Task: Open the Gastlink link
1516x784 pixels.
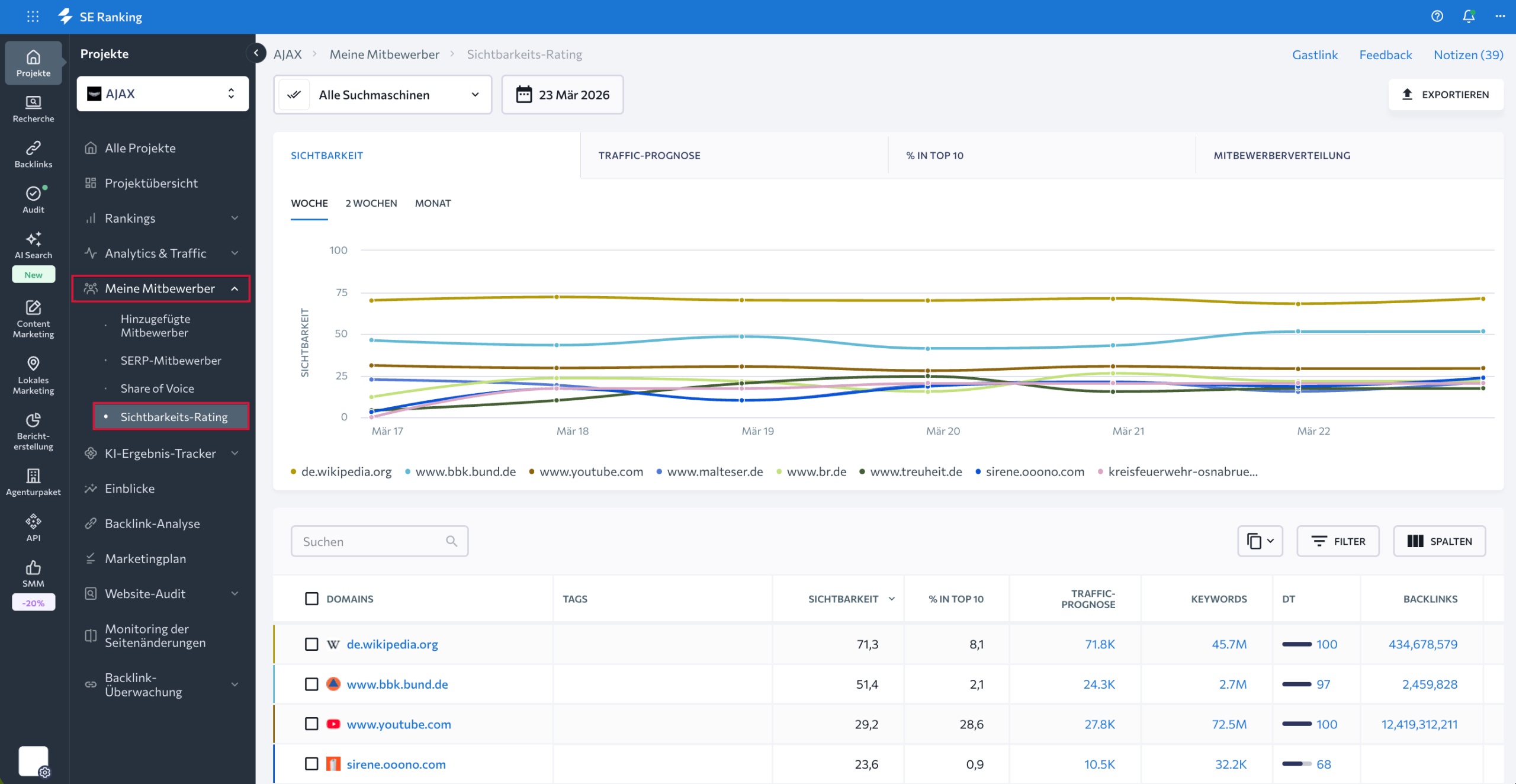Action: 1315,54
